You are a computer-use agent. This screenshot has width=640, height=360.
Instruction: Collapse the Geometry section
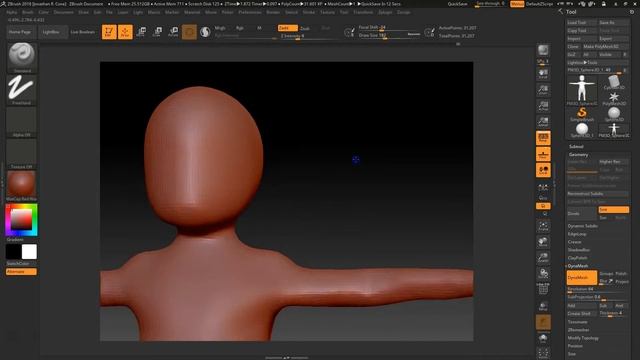coord(578,155)
